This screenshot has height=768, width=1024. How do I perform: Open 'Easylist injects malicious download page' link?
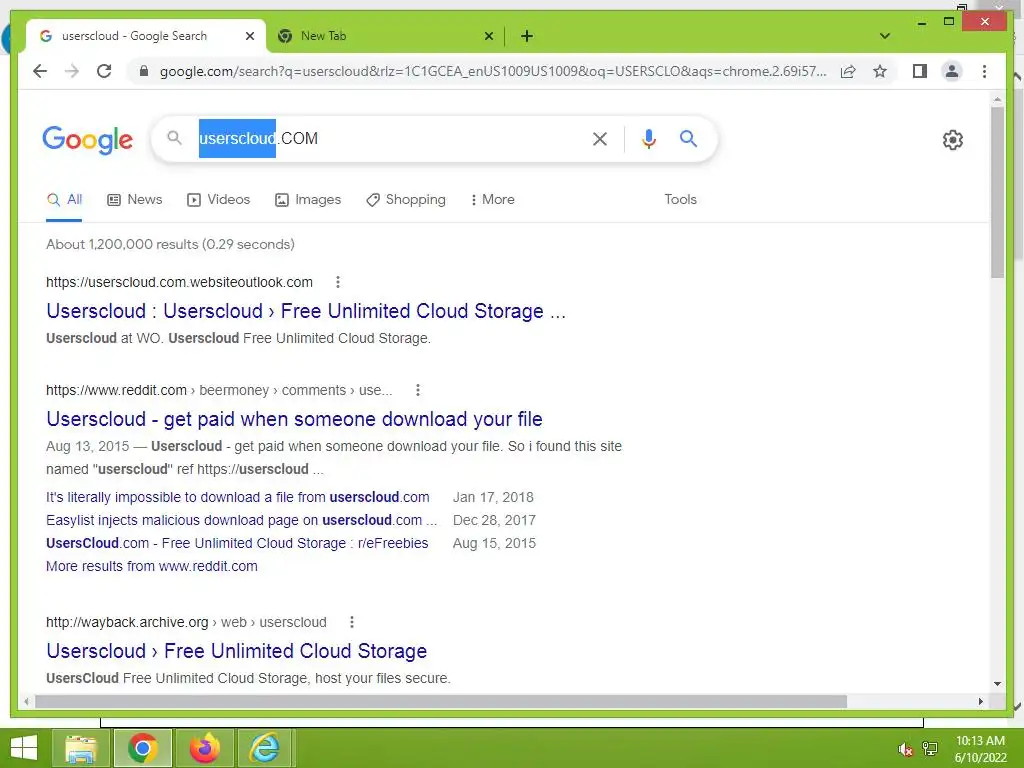(242, 520)
